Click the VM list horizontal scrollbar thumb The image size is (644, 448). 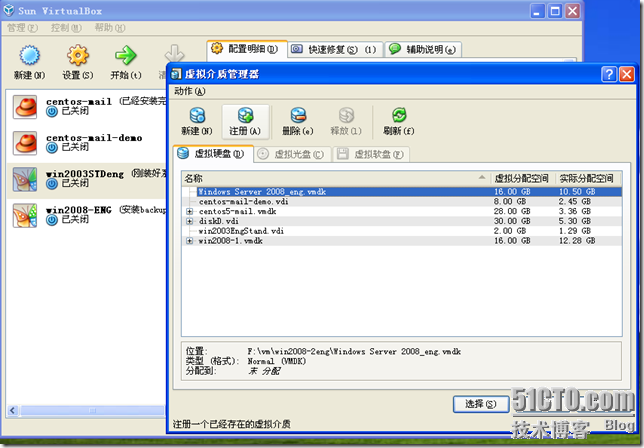pos(92,410)
